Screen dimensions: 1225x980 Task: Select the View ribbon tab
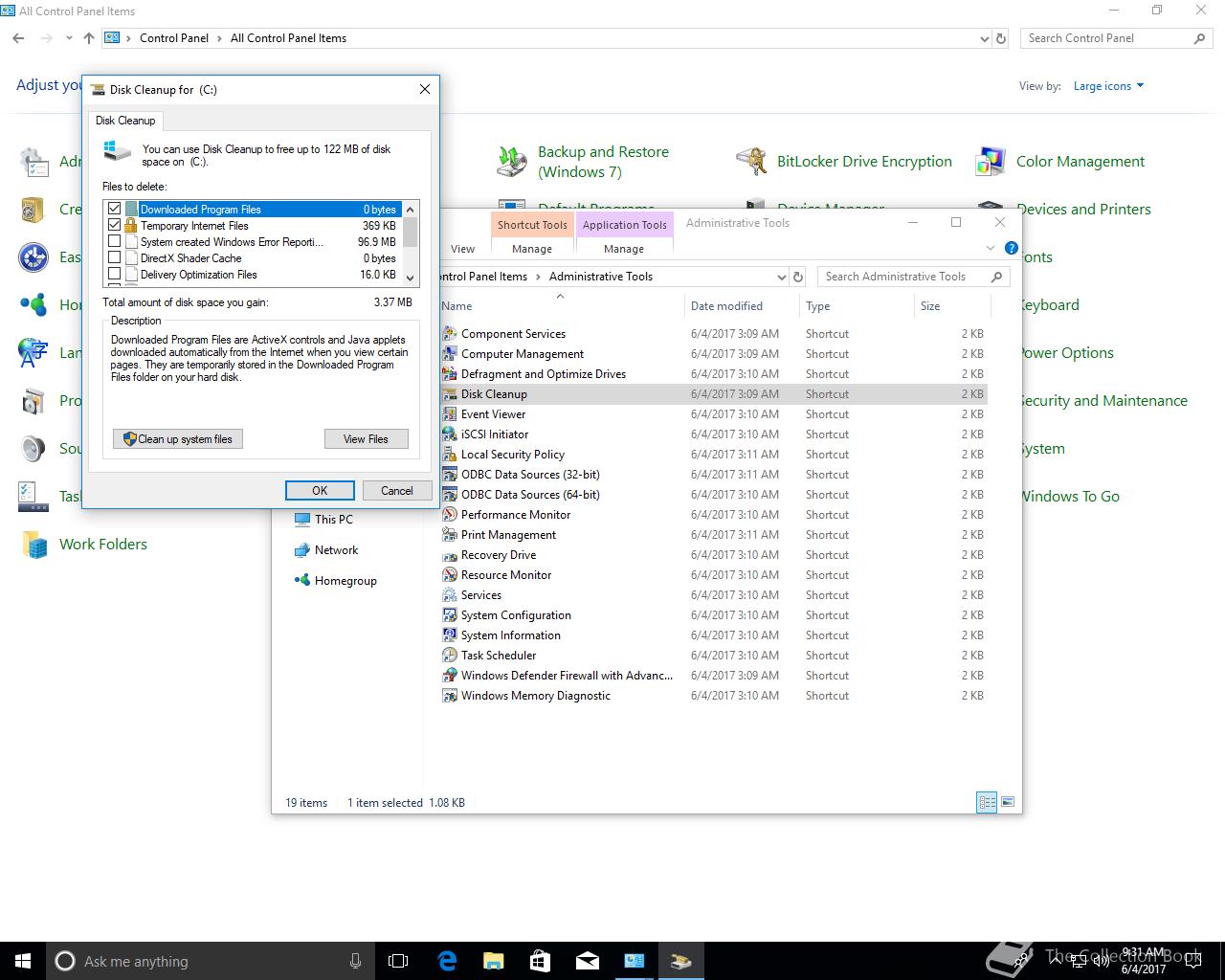tap(462, 249)
